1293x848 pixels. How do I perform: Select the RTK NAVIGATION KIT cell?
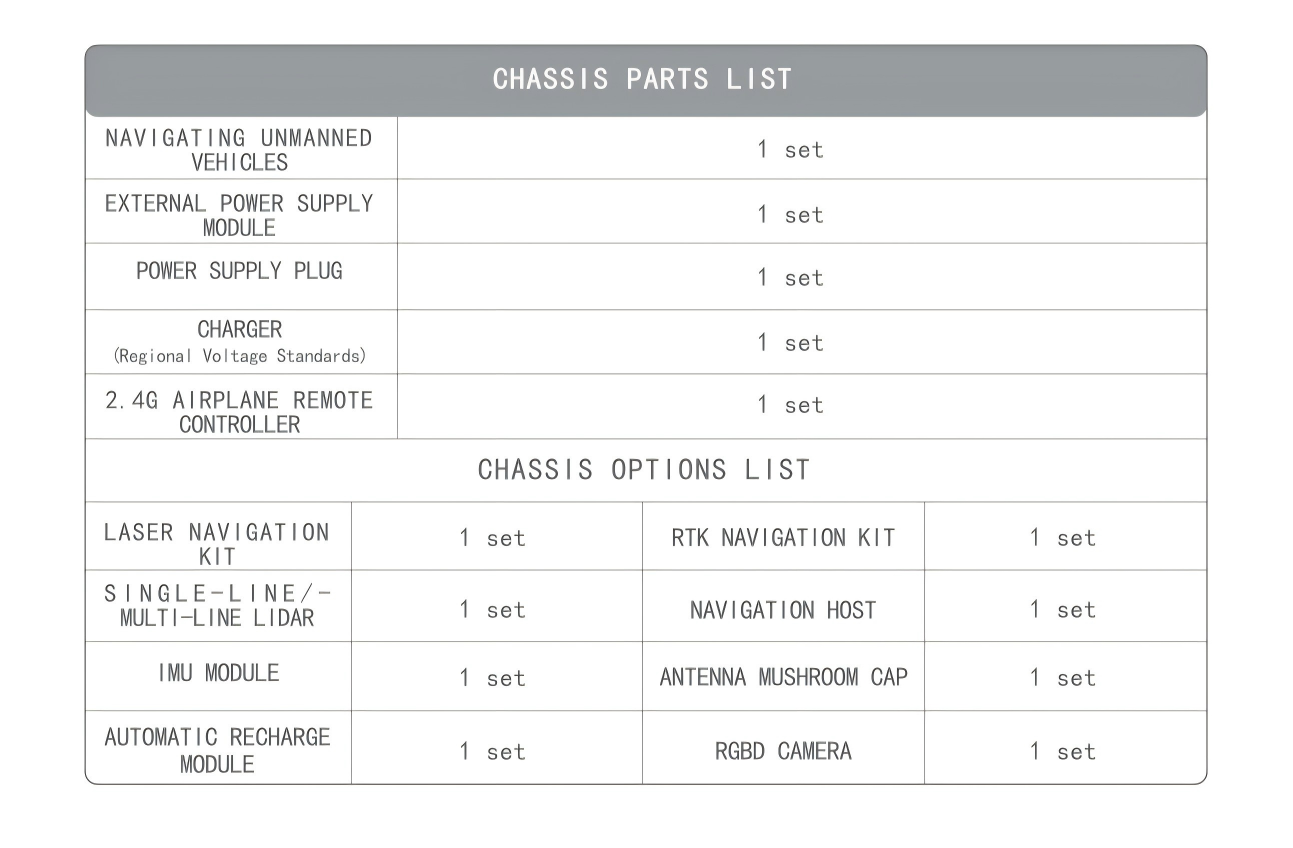pos(782,537)
